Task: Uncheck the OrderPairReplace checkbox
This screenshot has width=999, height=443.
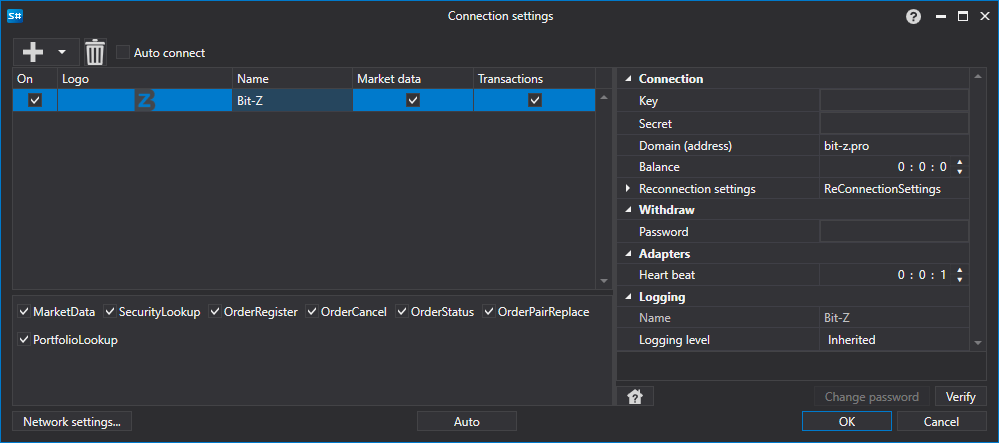Action: coord(489,312)
